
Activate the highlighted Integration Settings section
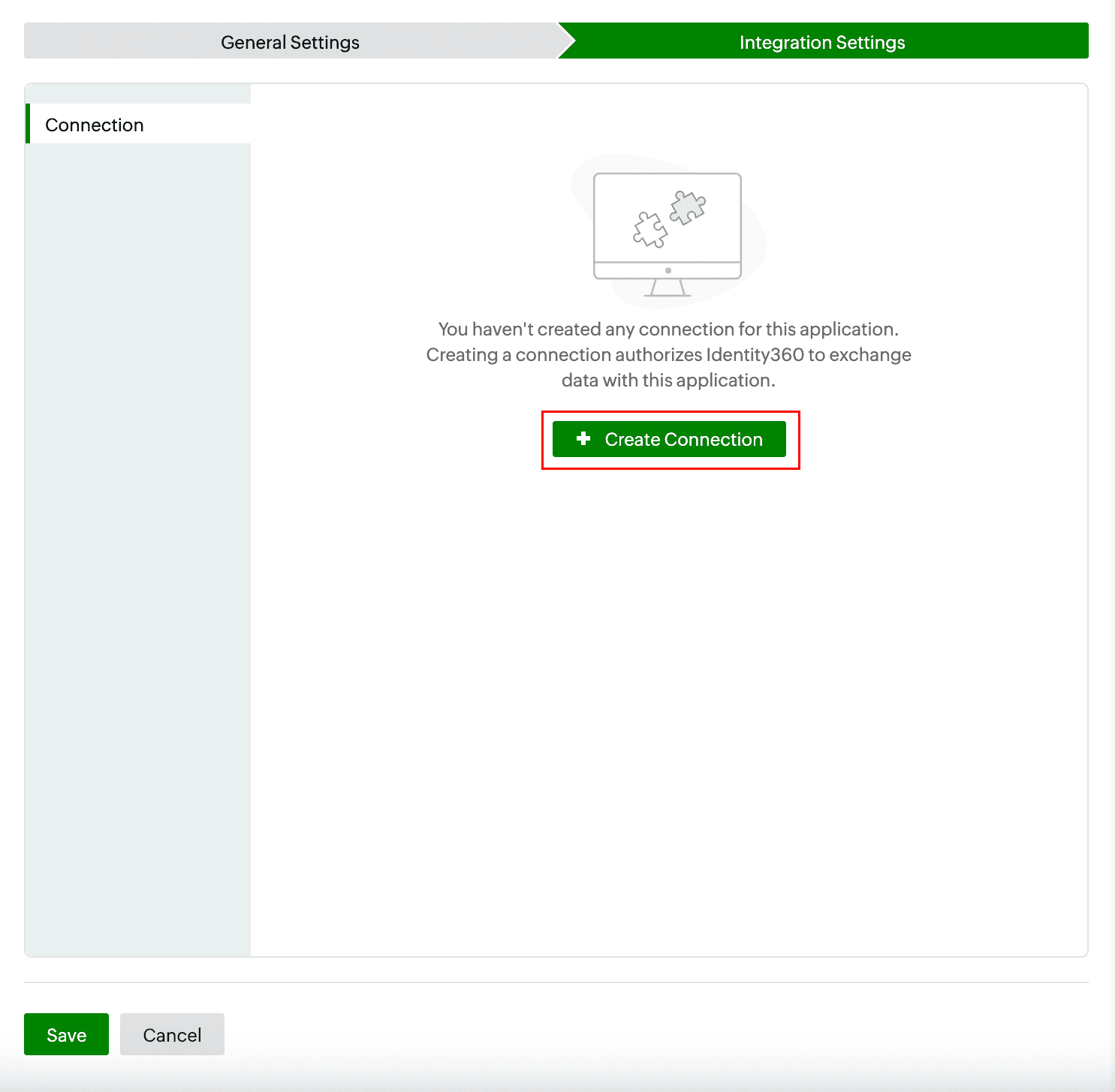point(822,42)
